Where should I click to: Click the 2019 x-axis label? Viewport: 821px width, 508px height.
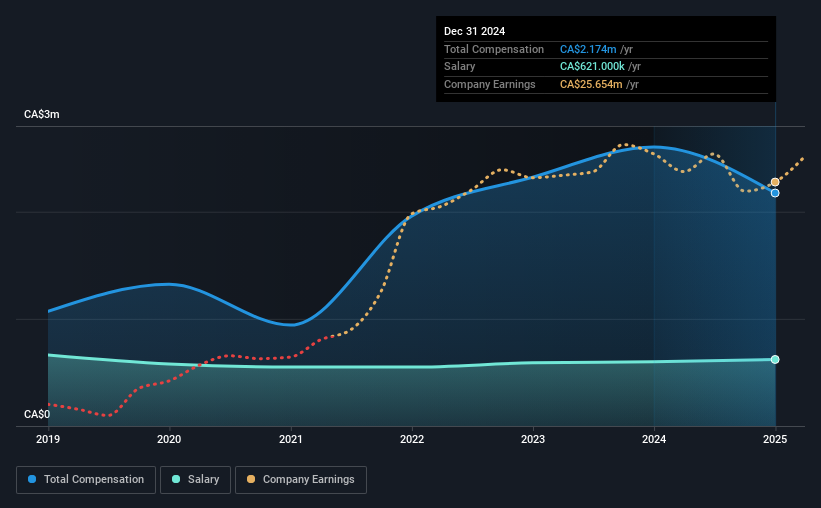pyautogui.click(x=48, y=439)
